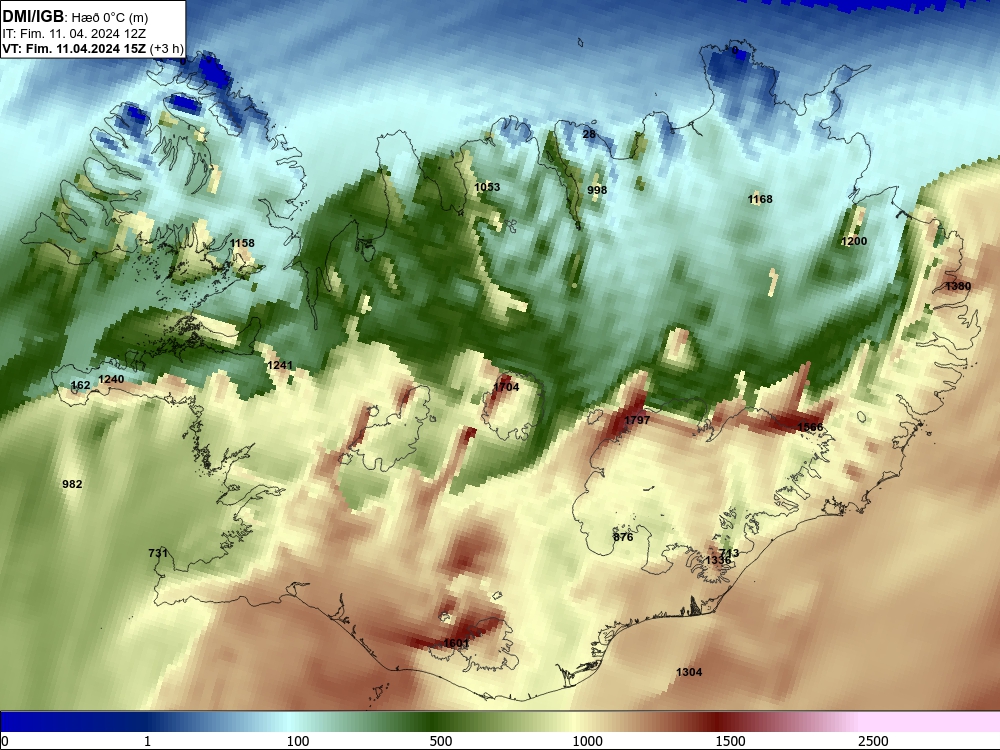The width and height of the screenshot is (1000, 750).
Task: Click the DMI/IGB title text
Action: click(33, 16)
